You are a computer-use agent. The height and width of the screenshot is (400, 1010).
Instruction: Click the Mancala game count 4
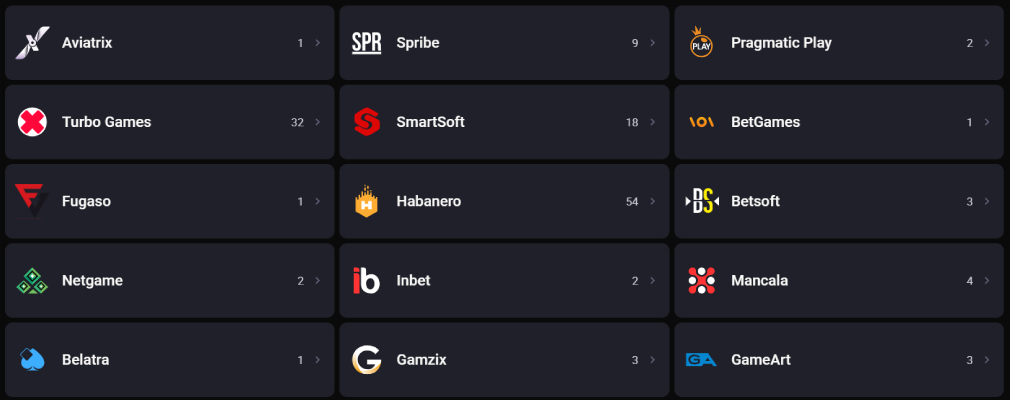[970, 281]
